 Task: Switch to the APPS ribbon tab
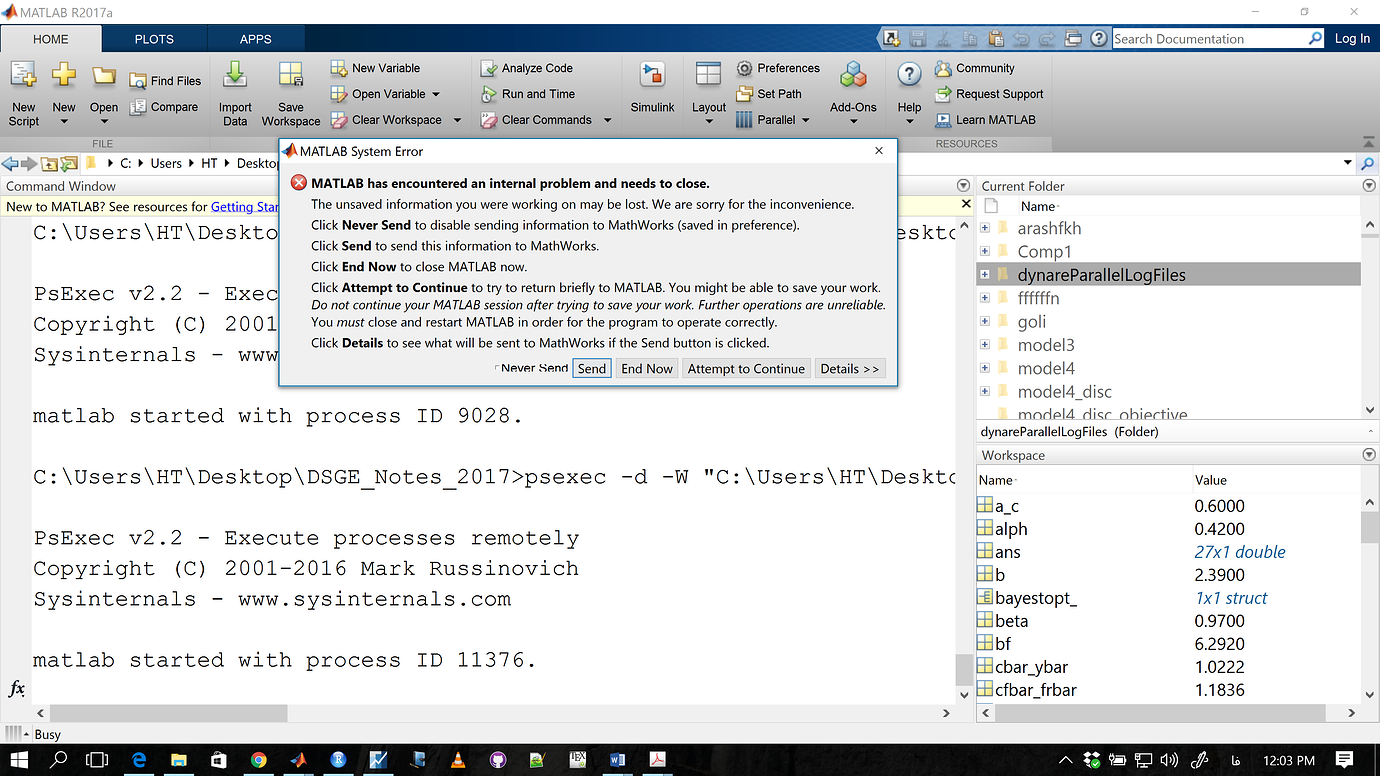coord(255,39)
